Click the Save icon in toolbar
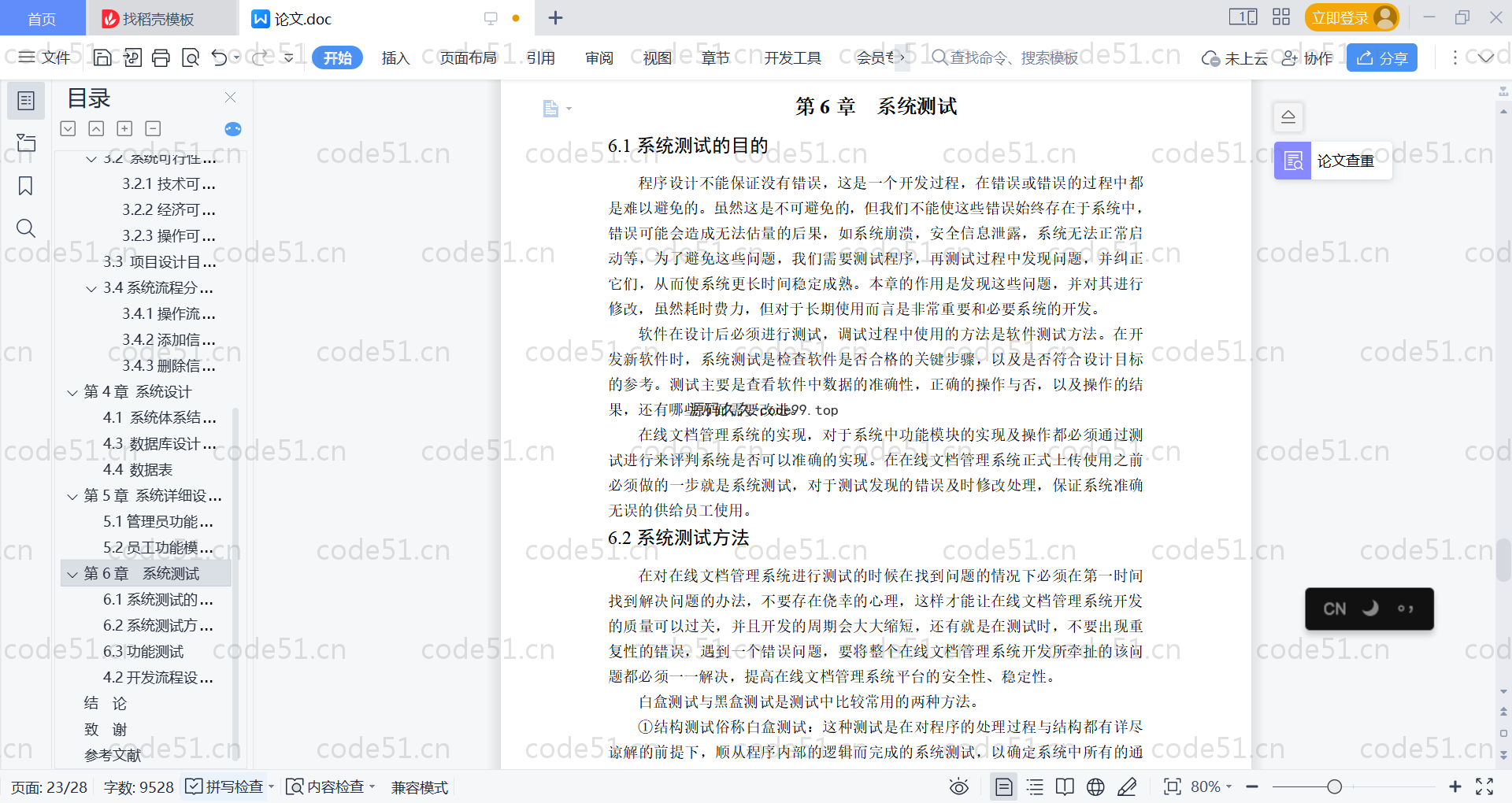The height and width of the screenshot is (803, 1512). (102, 57)
